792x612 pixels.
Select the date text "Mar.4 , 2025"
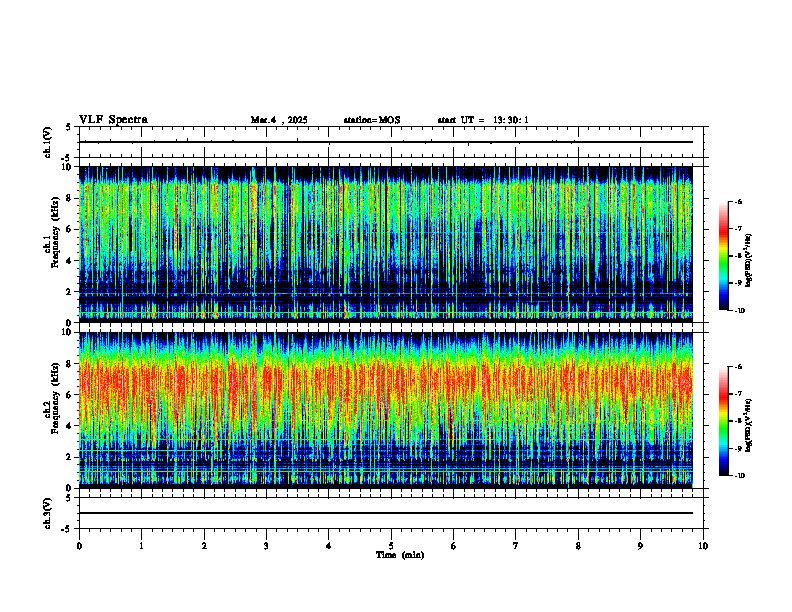tap(279, 120)
